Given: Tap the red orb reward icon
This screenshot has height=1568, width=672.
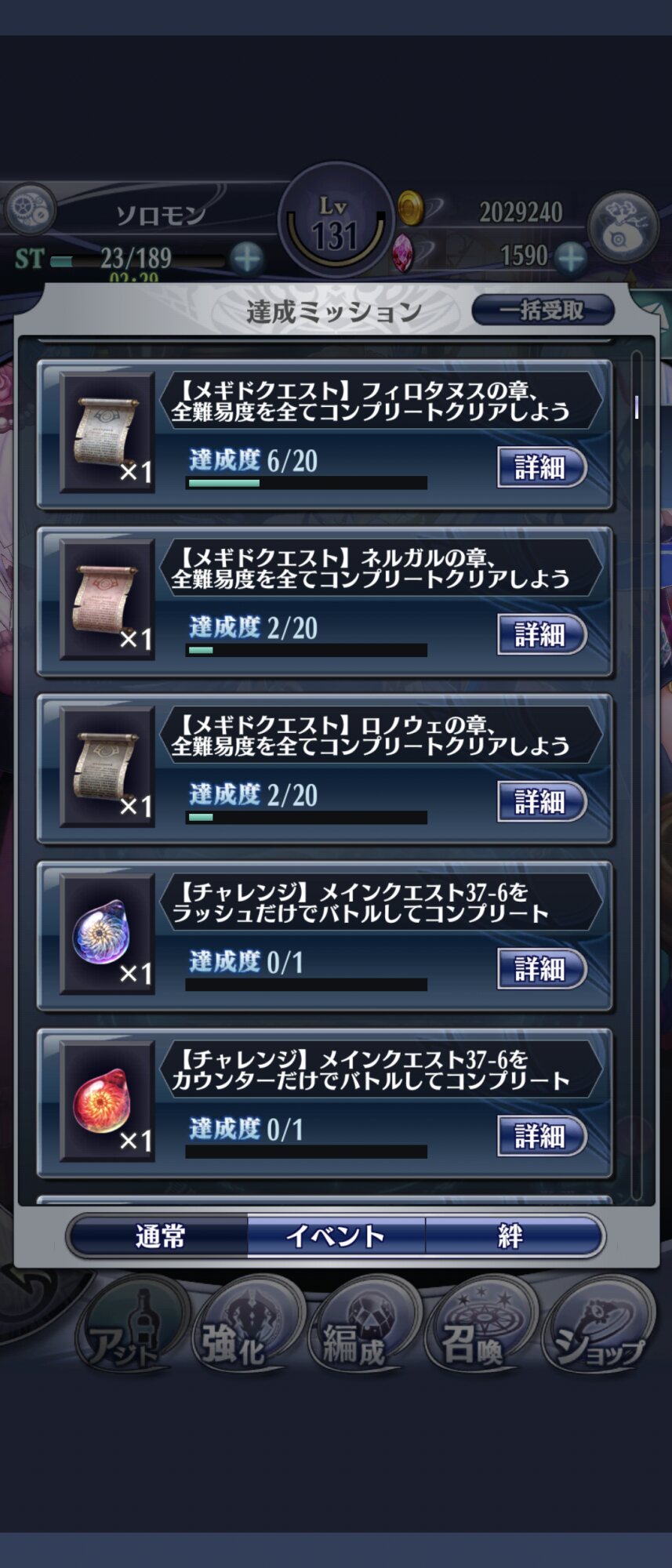Looking at the screenshot, I should 107,1102.
